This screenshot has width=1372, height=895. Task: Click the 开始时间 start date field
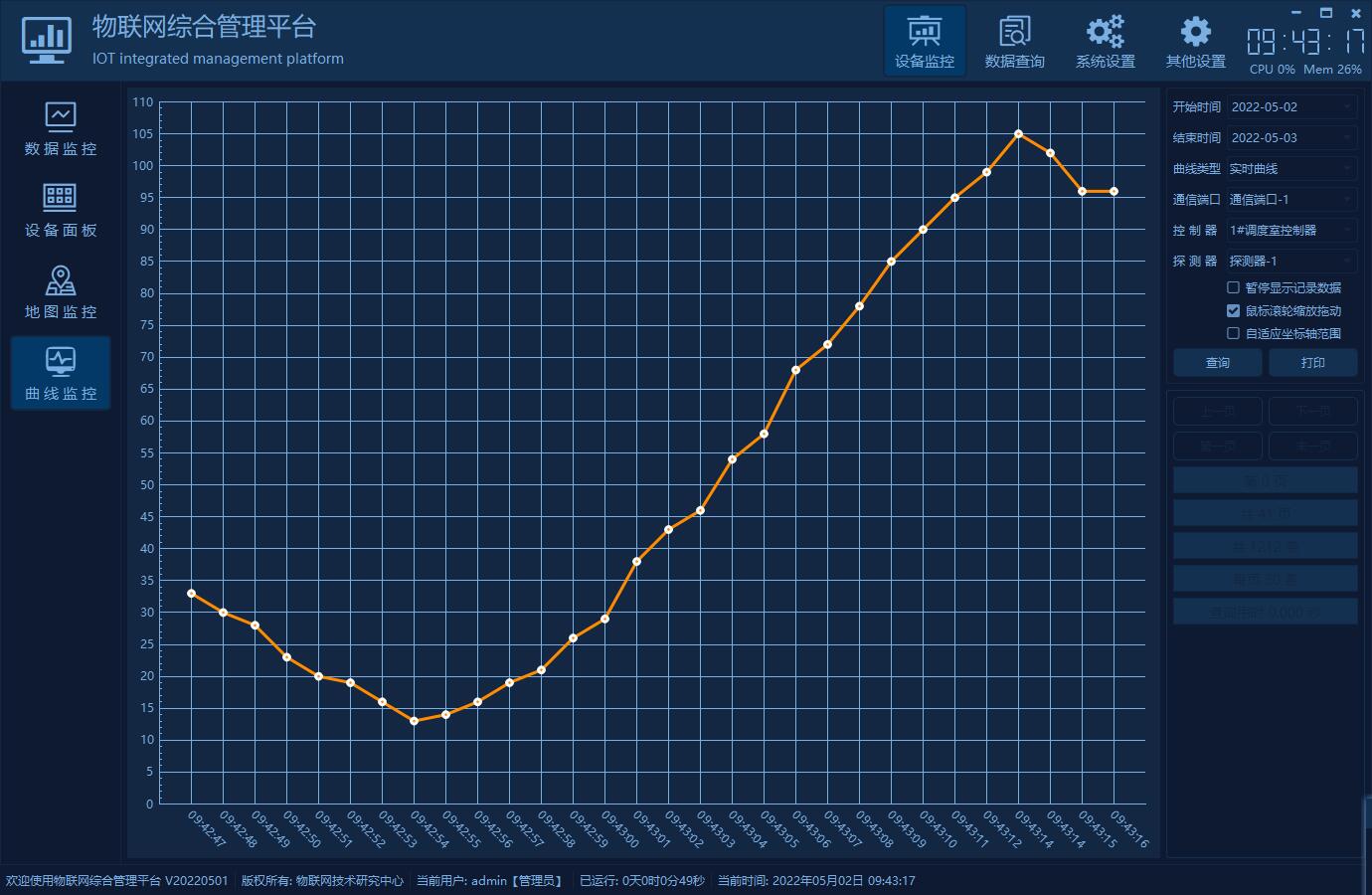click(1291, 106)
